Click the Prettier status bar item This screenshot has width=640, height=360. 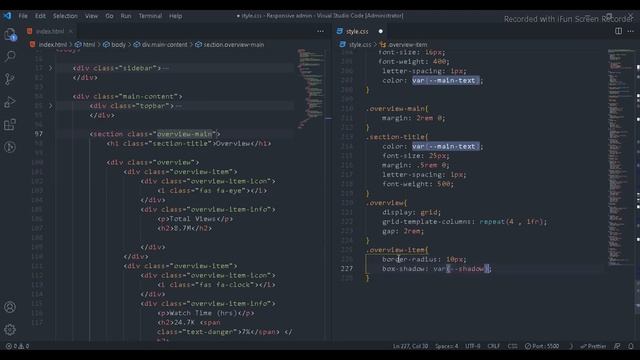coord(593,346)
